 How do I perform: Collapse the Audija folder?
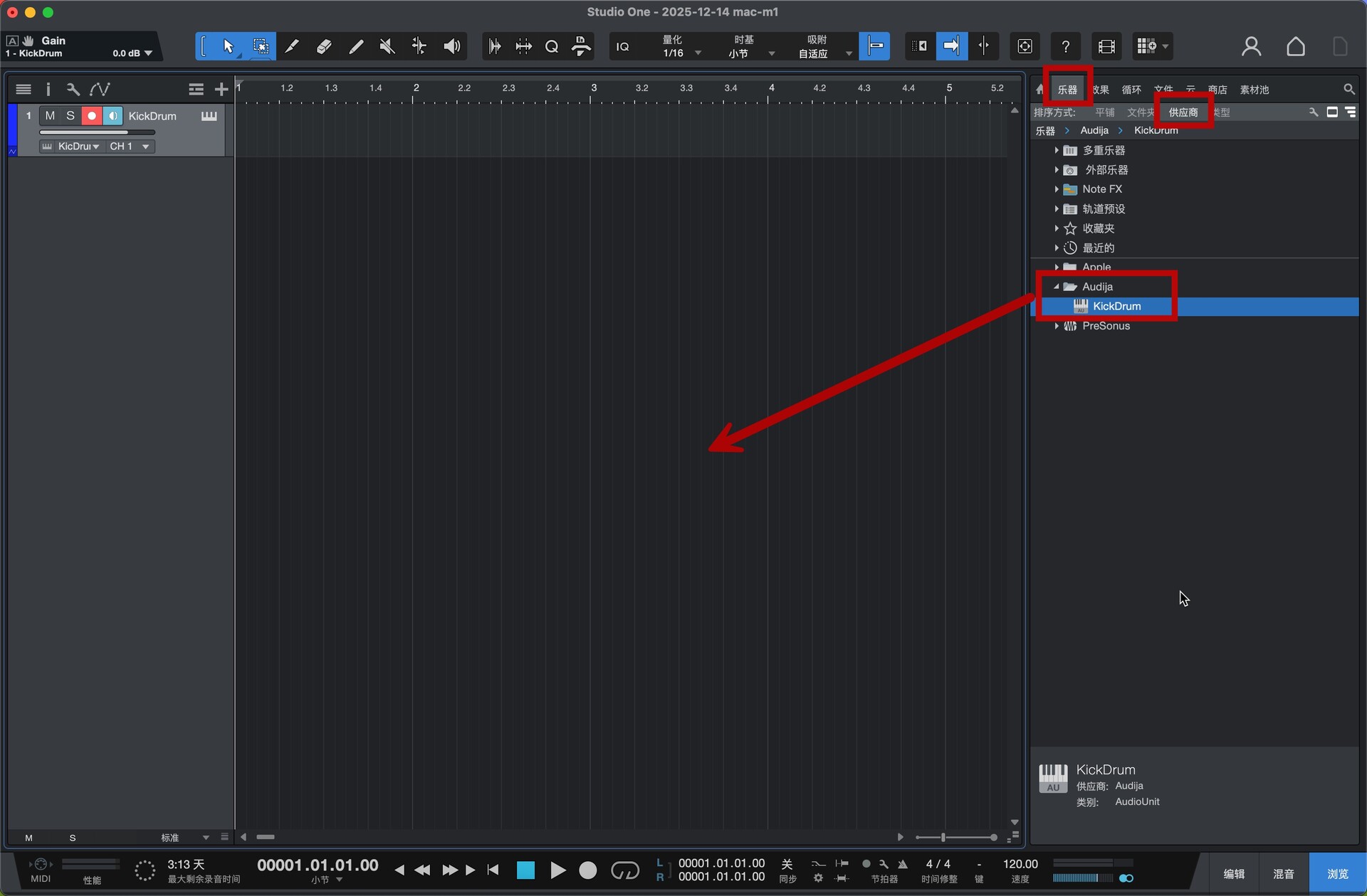tap(1057, 286)
